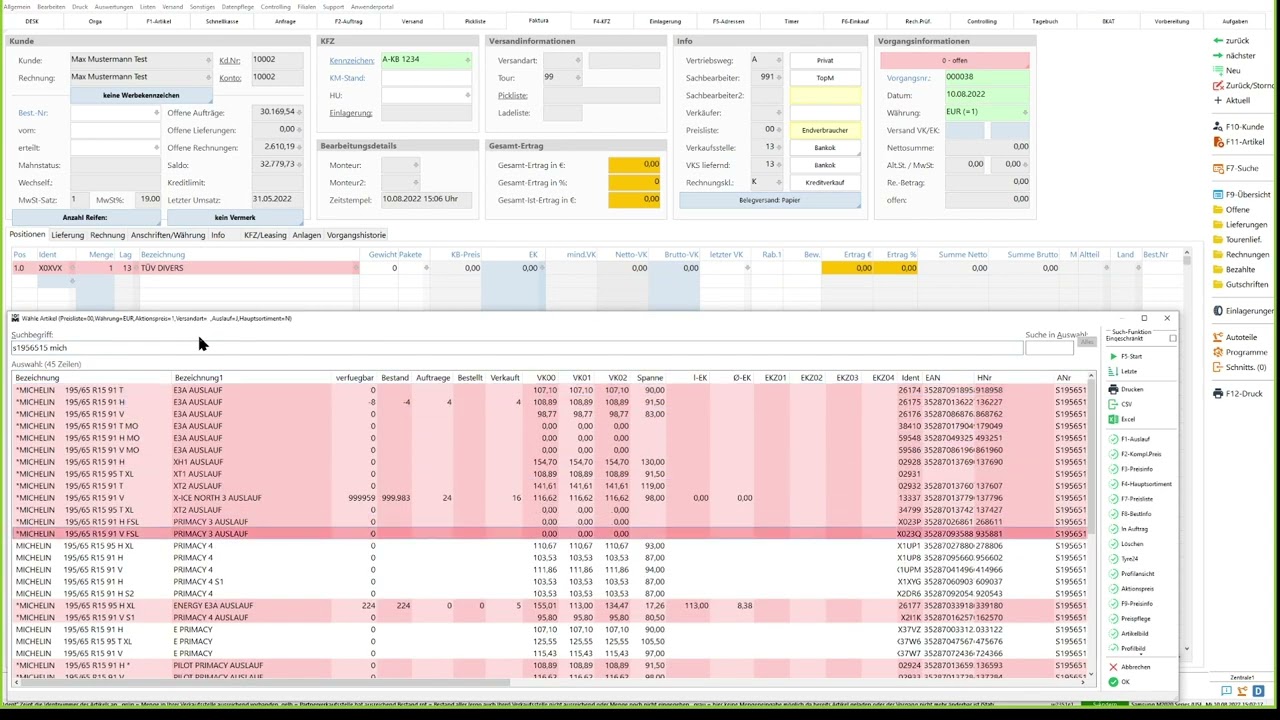Enable Such-Funktion Eingeschränkt checkbox

point(1173,338)
